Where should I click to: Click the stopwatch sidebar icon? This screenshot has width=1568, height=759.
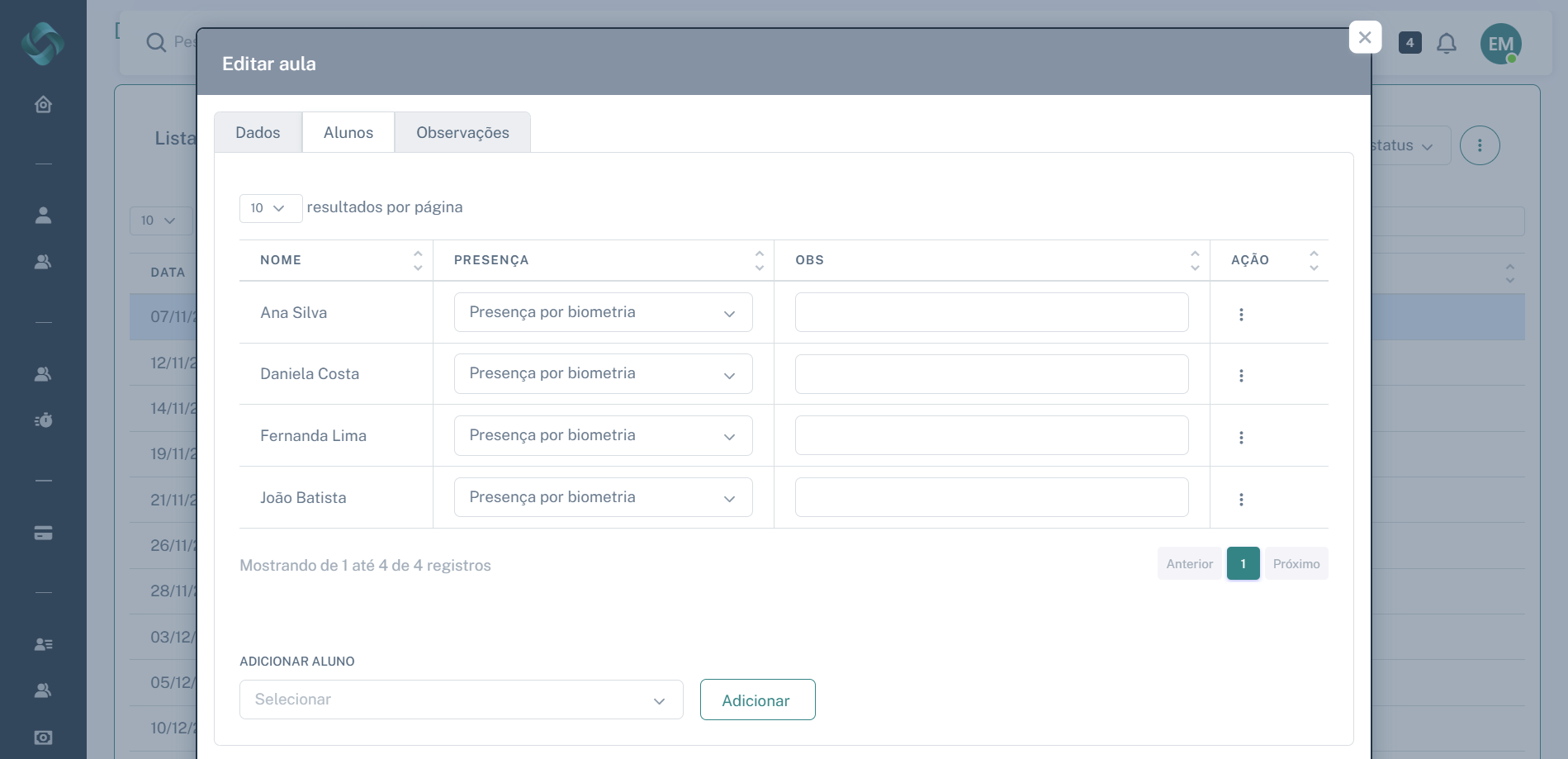pyautogui.click(x=43, y=420)
